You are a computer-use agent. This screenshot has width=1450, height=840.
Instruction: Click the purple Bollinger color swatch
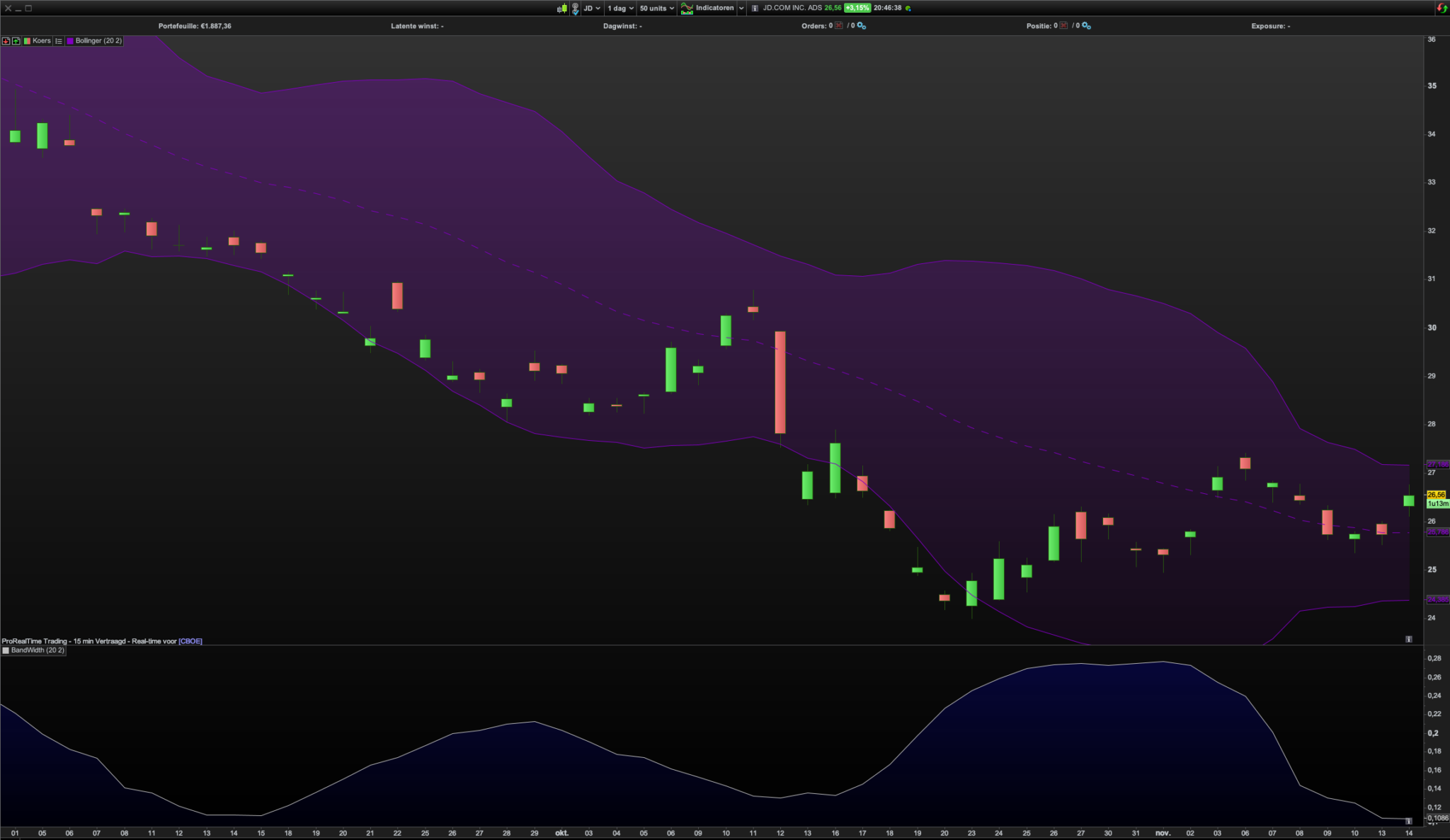[x=70, y=41]
